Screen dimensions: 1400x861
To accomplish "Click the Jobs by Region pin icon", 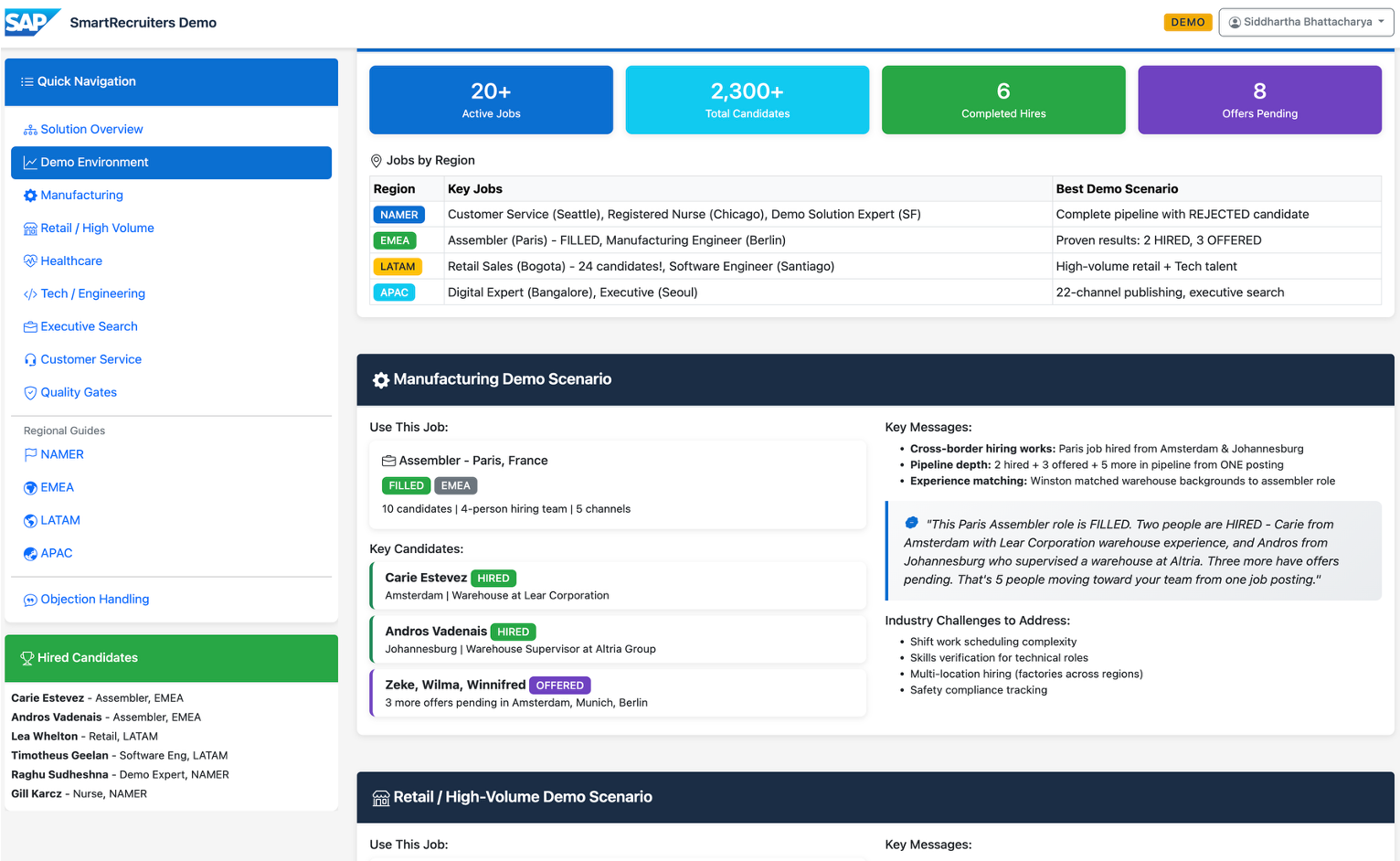I will [376, 161].
